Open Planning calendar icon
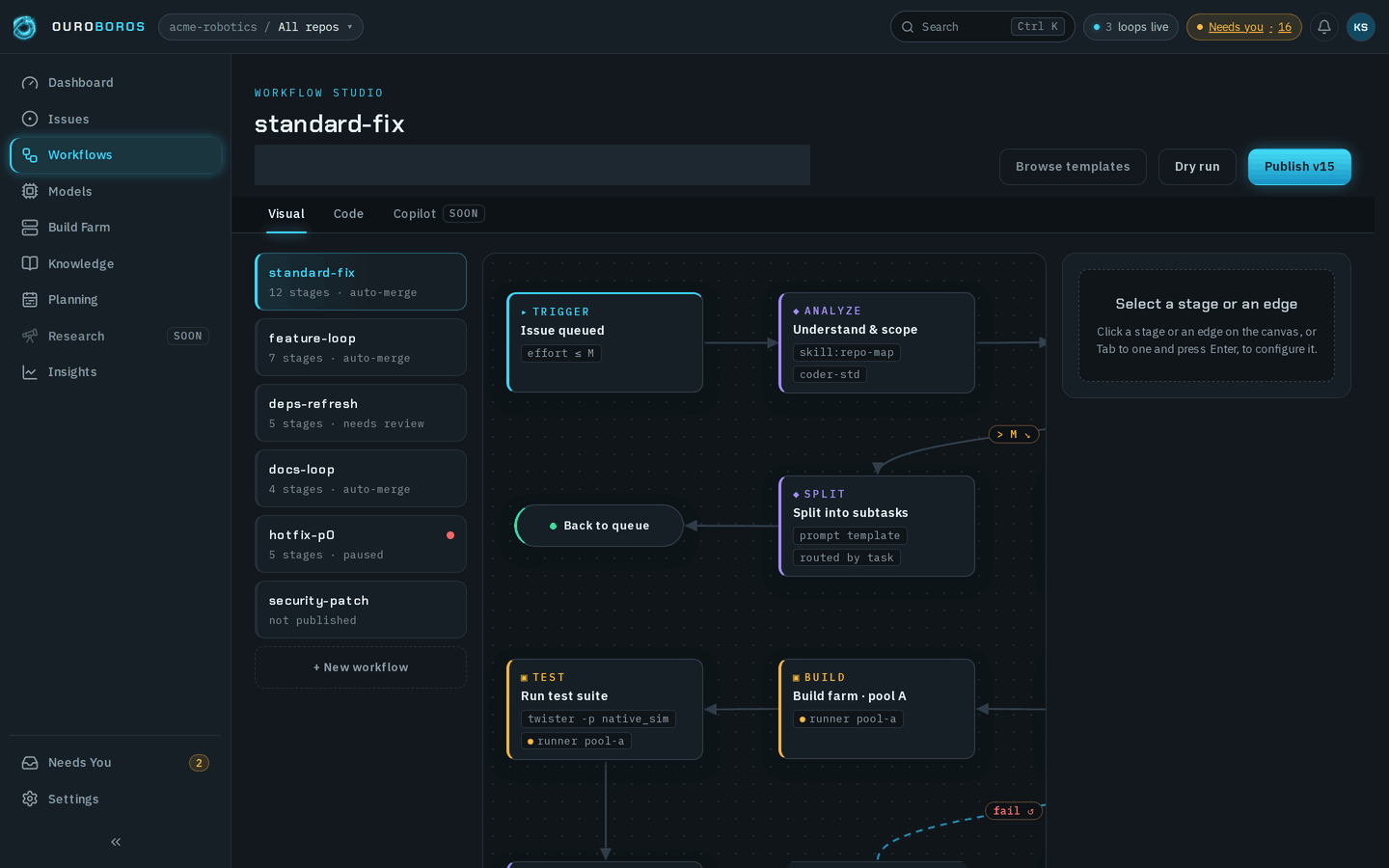 (x=30, y=300)
